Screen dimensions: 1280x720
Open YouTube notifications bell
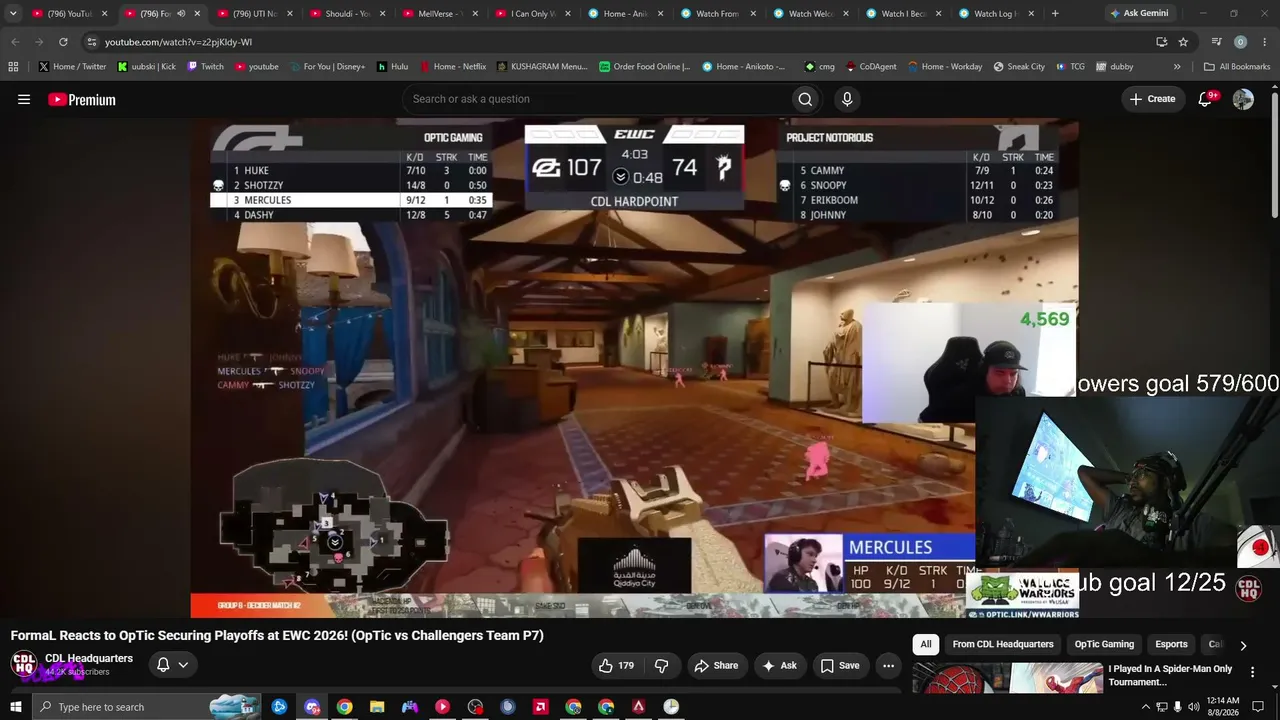[x=1205, y=99]
